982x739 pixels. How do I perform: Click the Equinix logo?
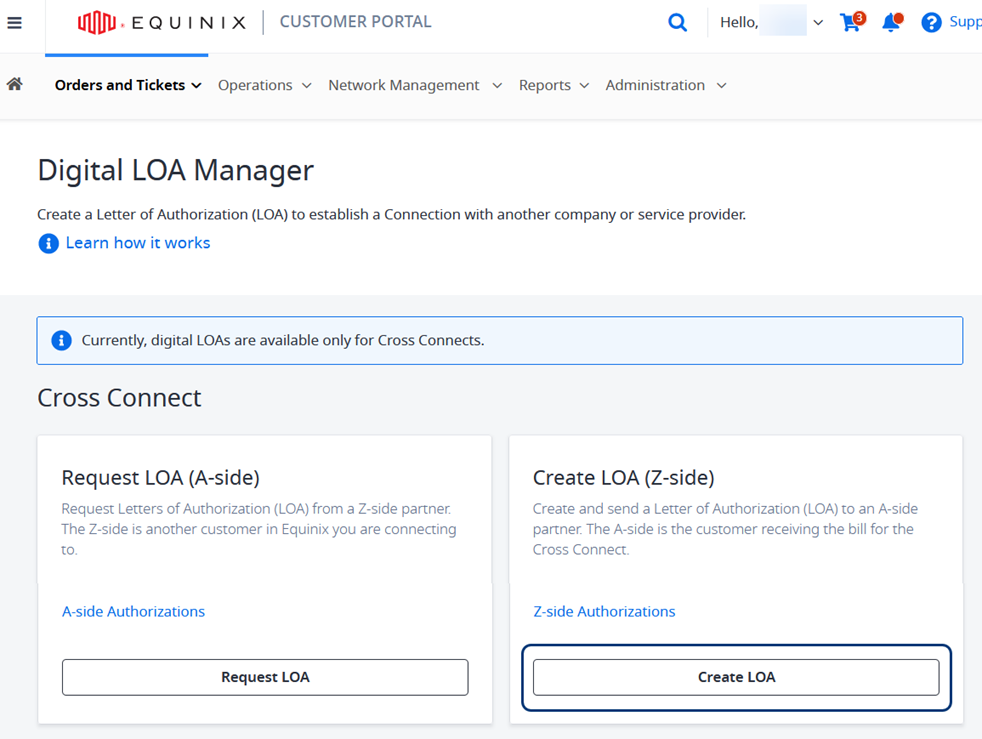pyautogui.click(x=162, y=23)
